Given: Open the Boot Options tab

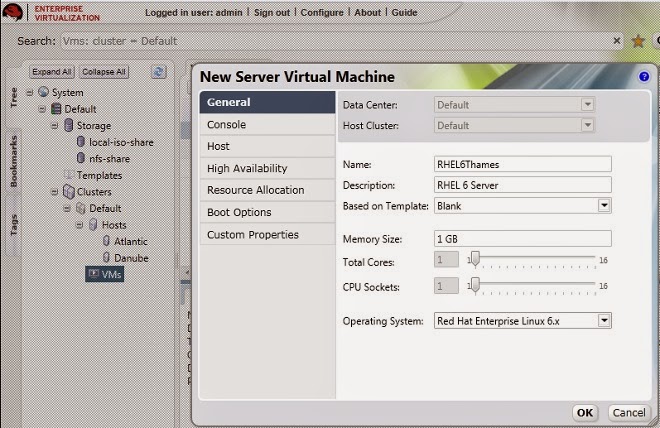Looking at the screenshot, I should [267, 212].
